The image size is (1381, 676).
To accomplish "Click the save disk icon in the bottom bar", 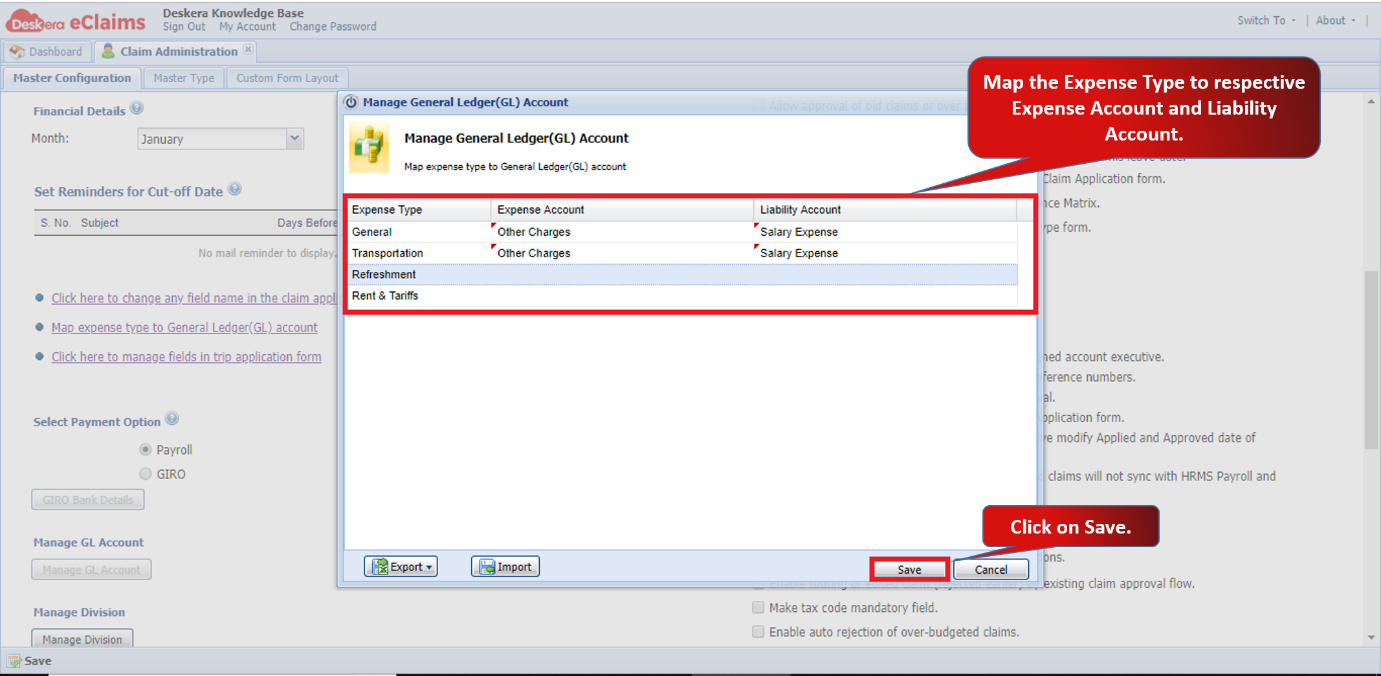I will coord(14,661).
